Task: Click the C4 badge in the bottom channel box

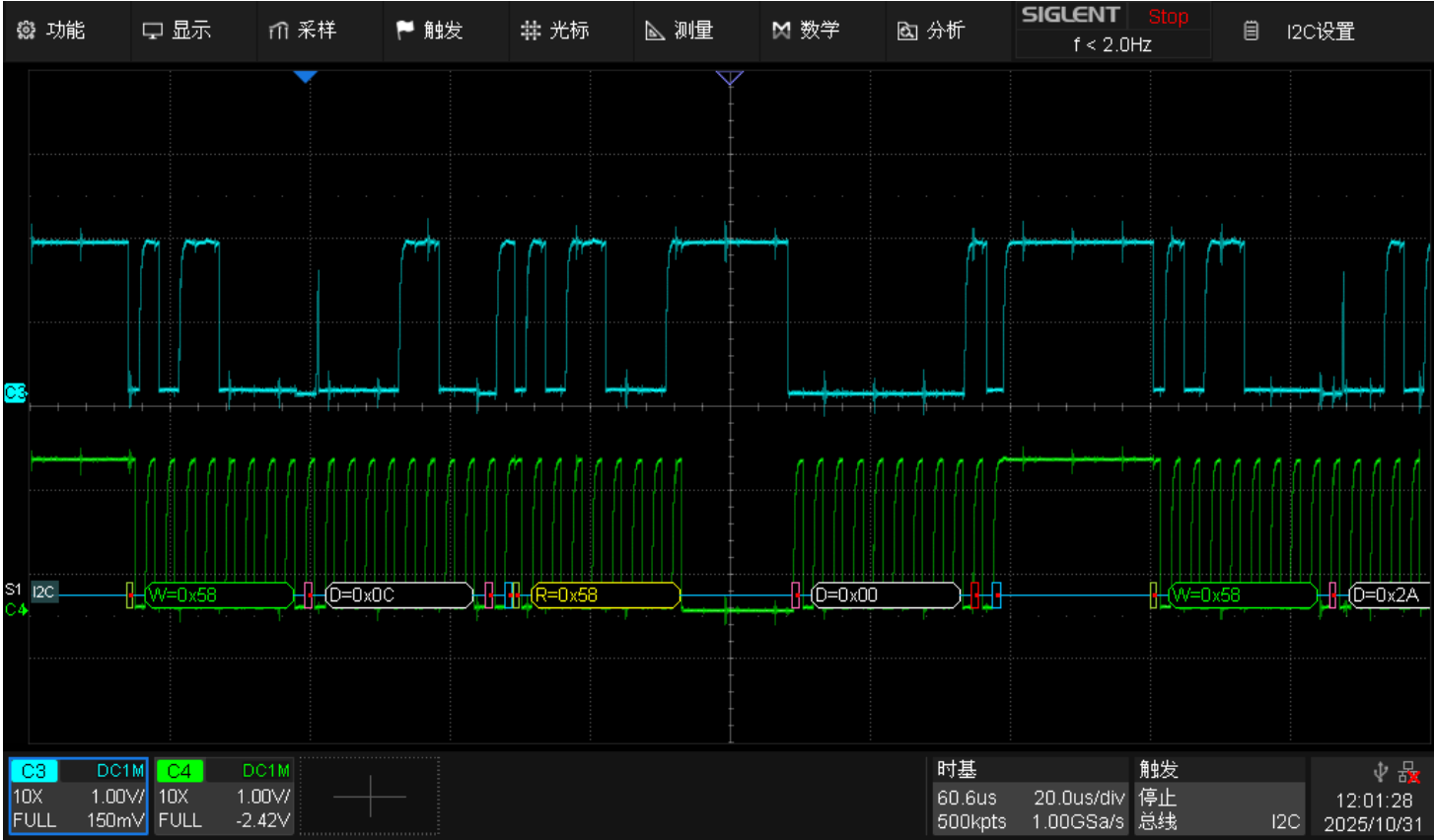Action: tap(179, 771)
